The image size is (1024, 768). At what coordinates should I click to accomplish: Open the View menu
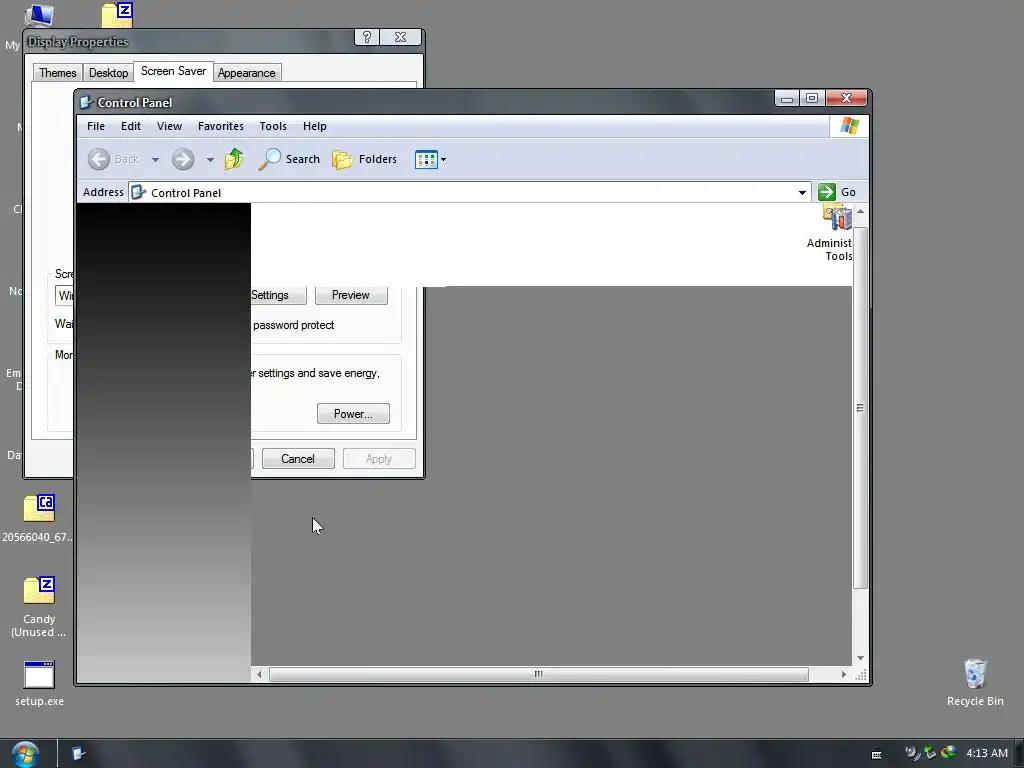pos(169,126)
